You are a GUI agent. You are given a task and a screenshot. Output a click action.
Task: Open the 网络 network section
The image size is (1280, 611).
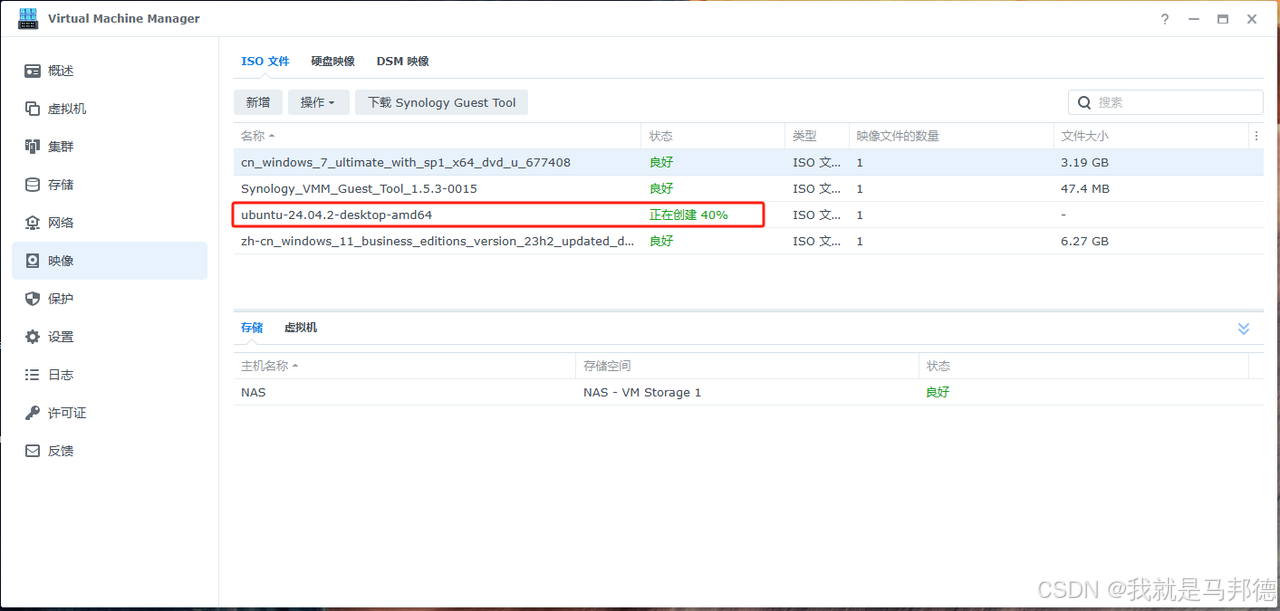[110, 223]
